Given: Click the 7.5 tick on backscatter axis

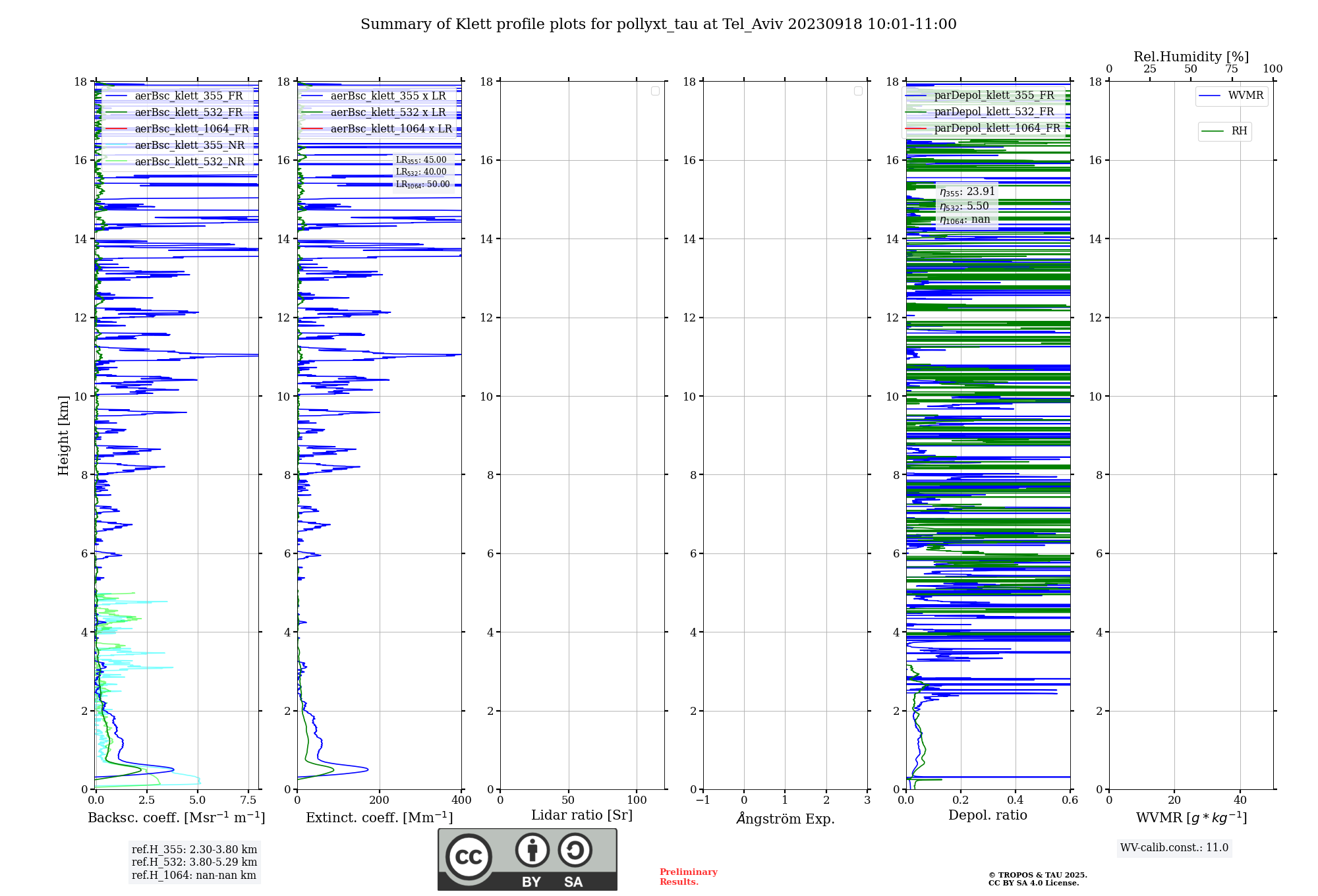Looking at the screenshot, I should coord(248,800).
